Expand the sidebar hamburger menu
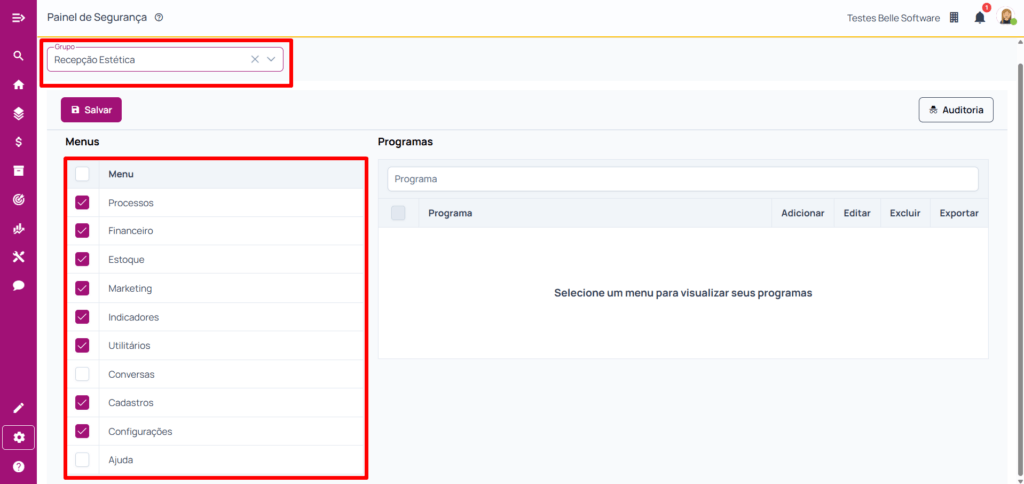This screenshot has width=1024, height=484. click(18, 17)
